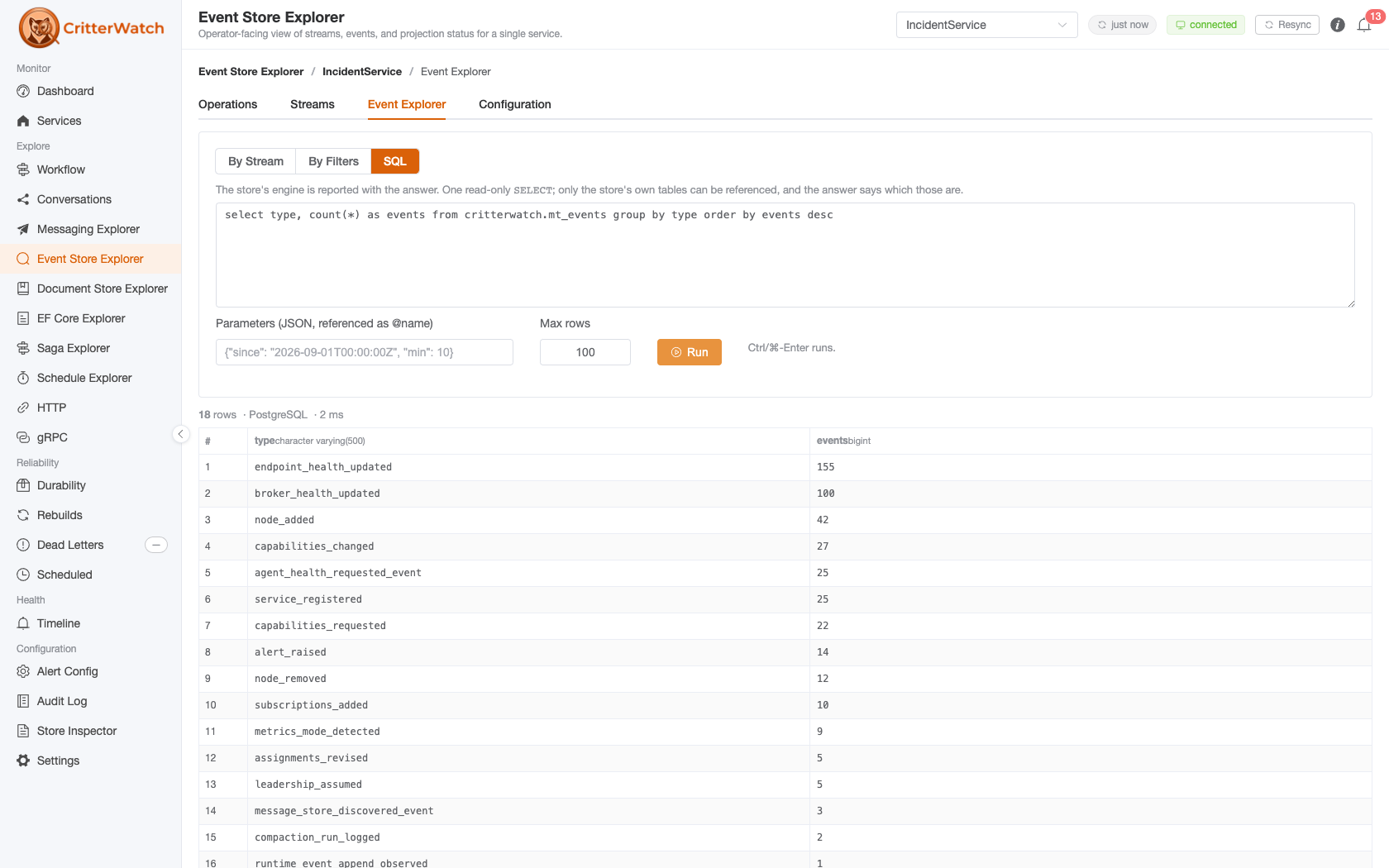
Task: Click the SQL query text area
Action: point(785,255)
